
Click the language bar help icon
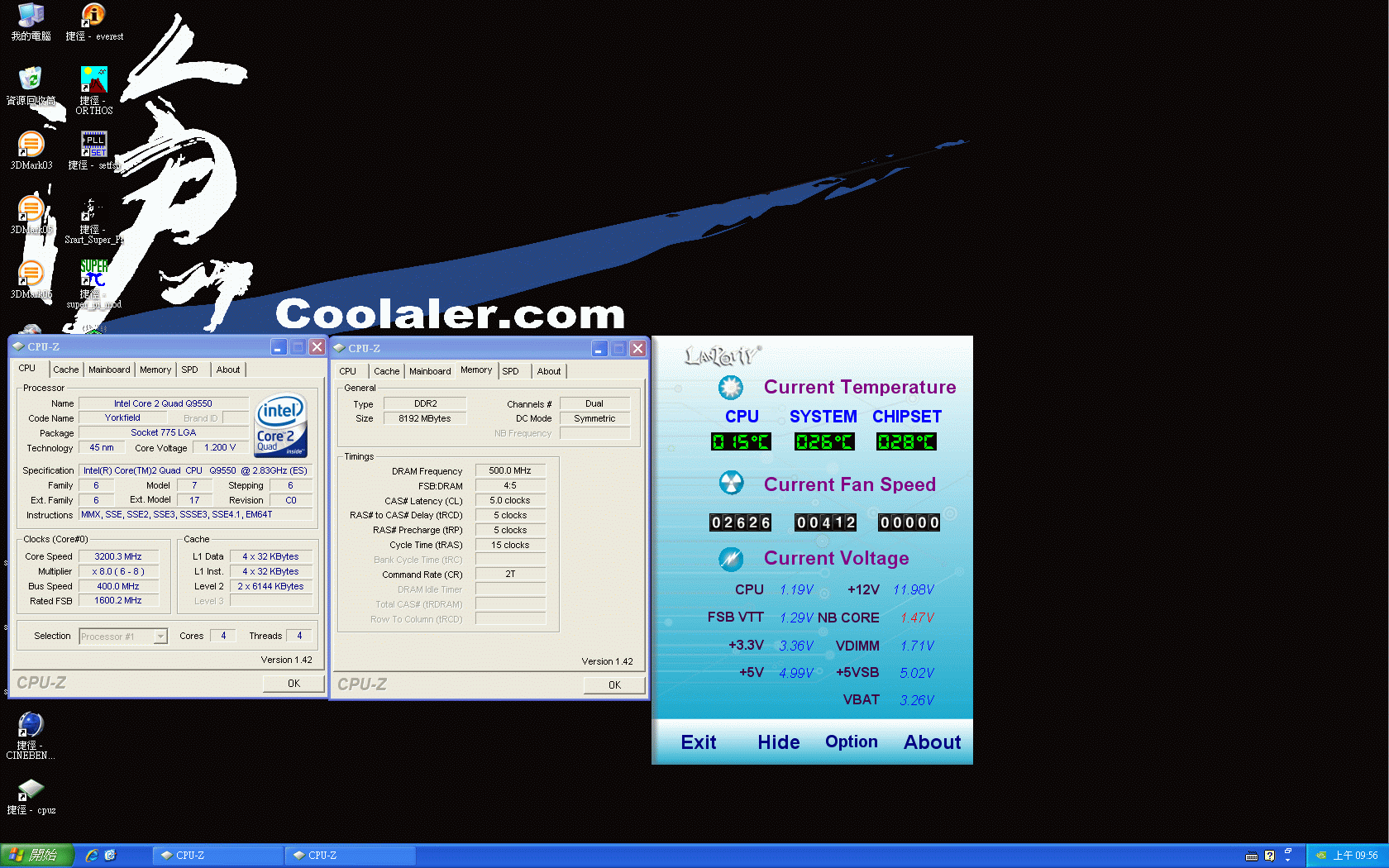[x=1269, y=856]
